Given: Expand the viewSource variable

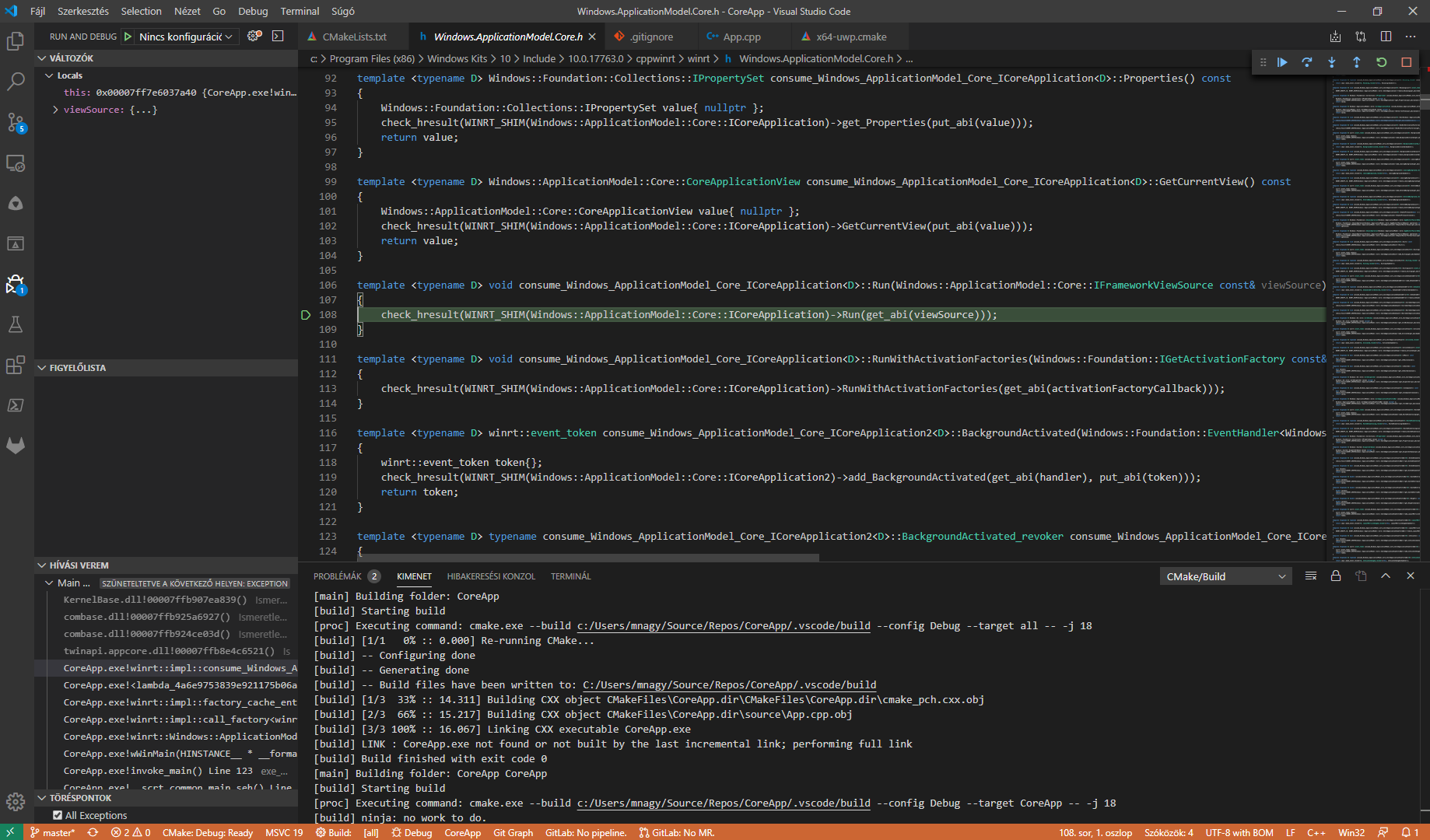Looking at the screenshot, I should pyautogui.click(x=55, y=110).
